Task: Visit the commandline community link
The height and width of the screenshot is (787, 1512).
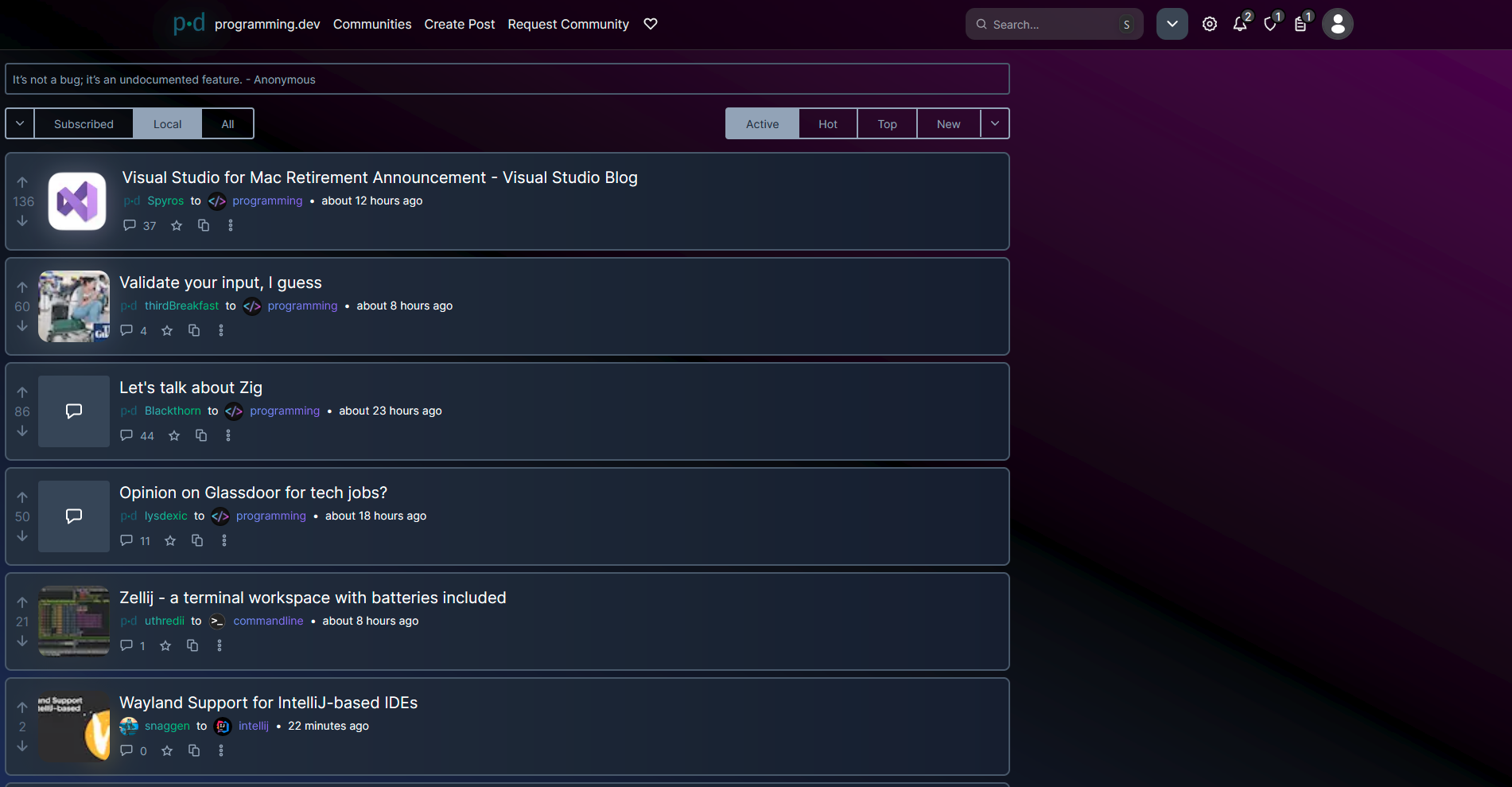Action: coord(268,621)
